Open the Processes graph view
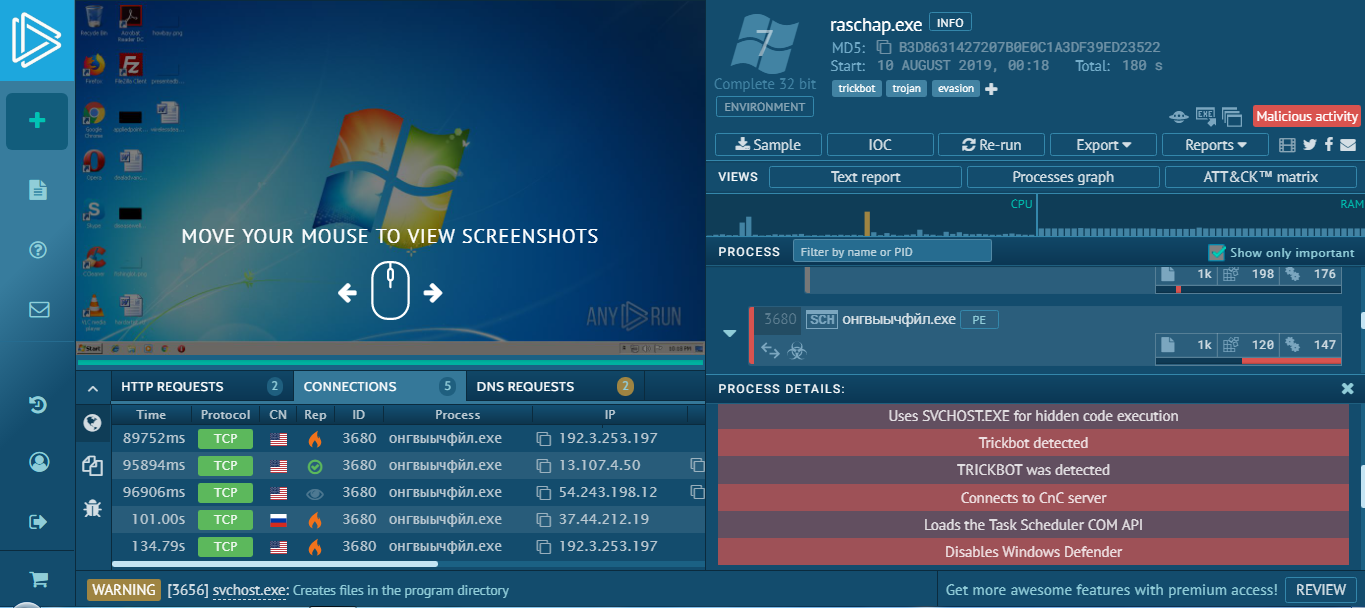This screenshot has width=1365, height=608. tap(1063, 177)
